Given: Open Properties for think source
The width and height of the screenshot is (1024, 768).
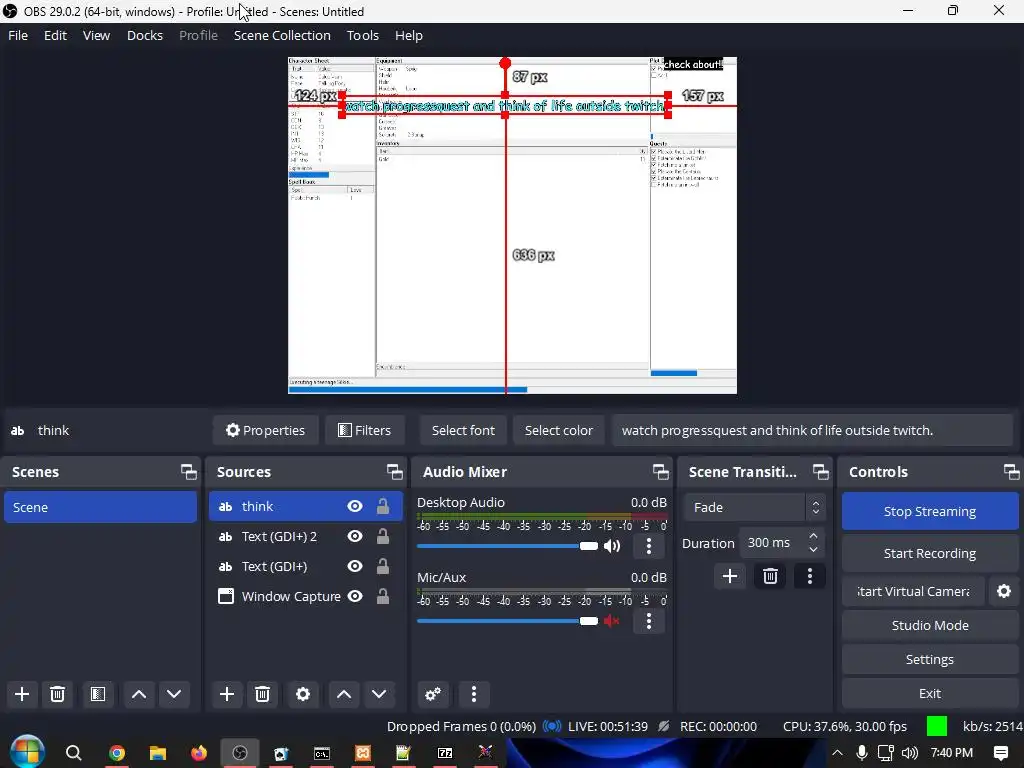Looking at the screenshot, I should pos(266,430).
